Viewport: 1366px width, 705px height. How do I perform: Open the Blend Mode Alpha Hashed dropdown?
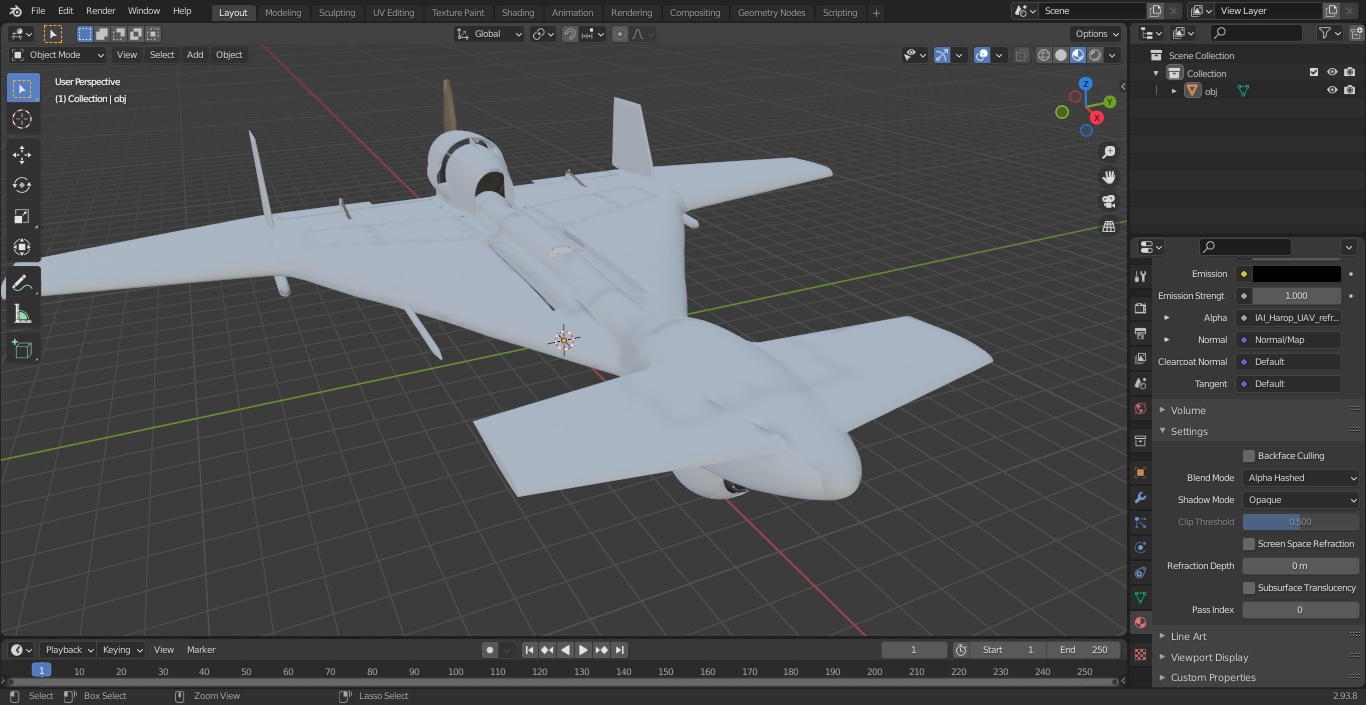[1301, 478]
